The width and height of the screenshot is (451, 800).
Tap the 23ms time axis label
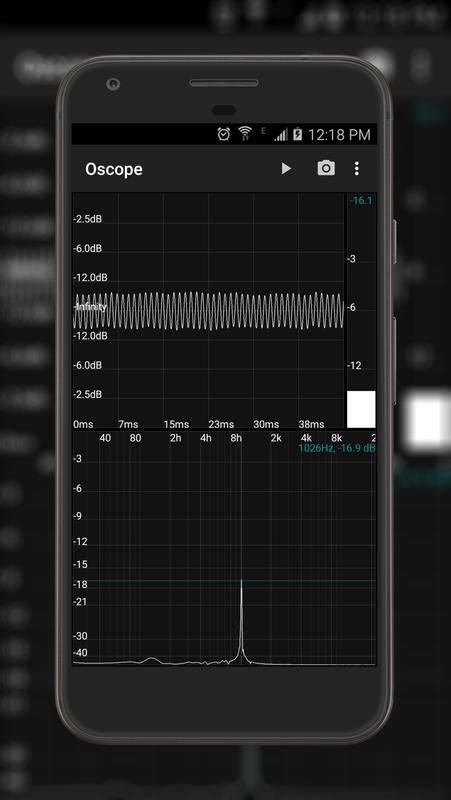coord(221,424)
